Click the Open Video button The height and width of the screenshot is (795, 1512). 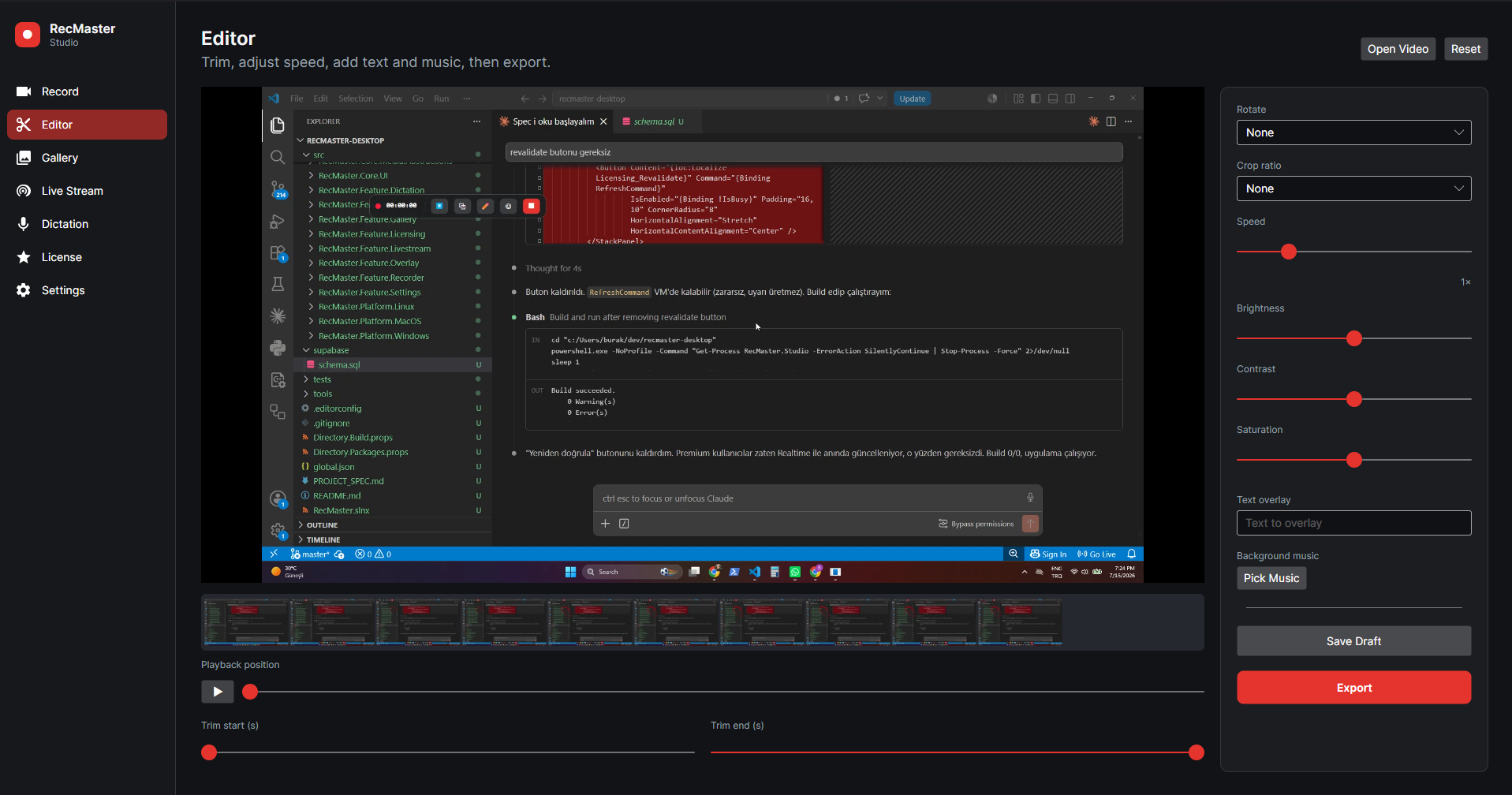pos(1398,49)
